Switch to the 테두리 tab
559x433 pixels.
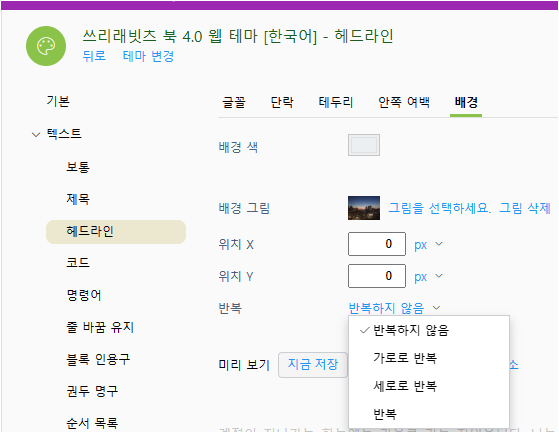[335, 102]
